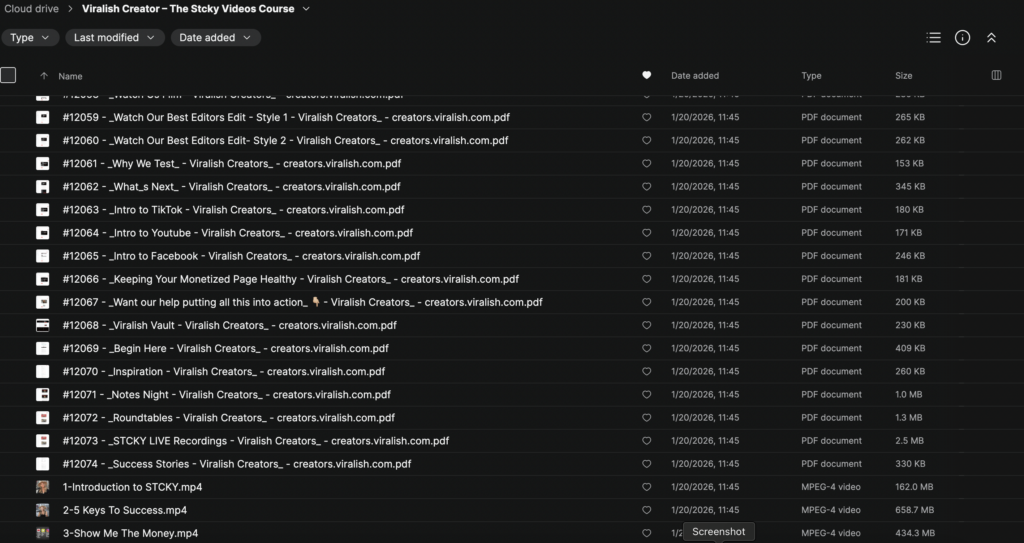This screenshot has height=543, width=1024.
Task: Select the 2-5 Keys To Success.mp4 thumbnail
Action: click(43, 510)
